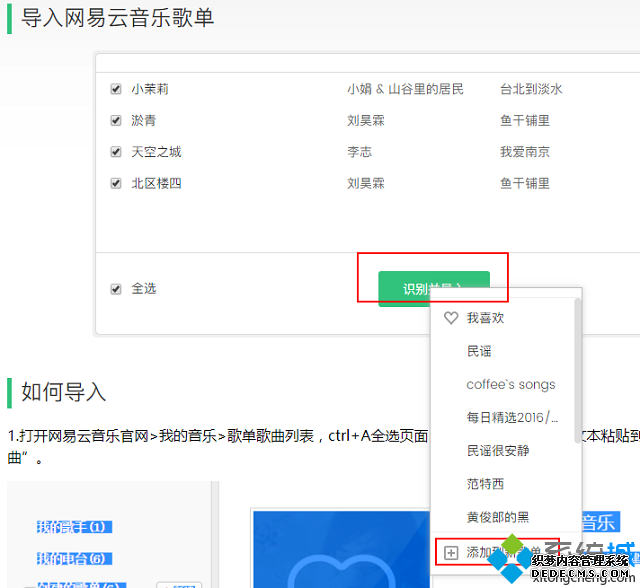Screen dimensions: 640x588
Task: Click the highlighted 我的电台(6) item
Action: (x=74, y=558)
